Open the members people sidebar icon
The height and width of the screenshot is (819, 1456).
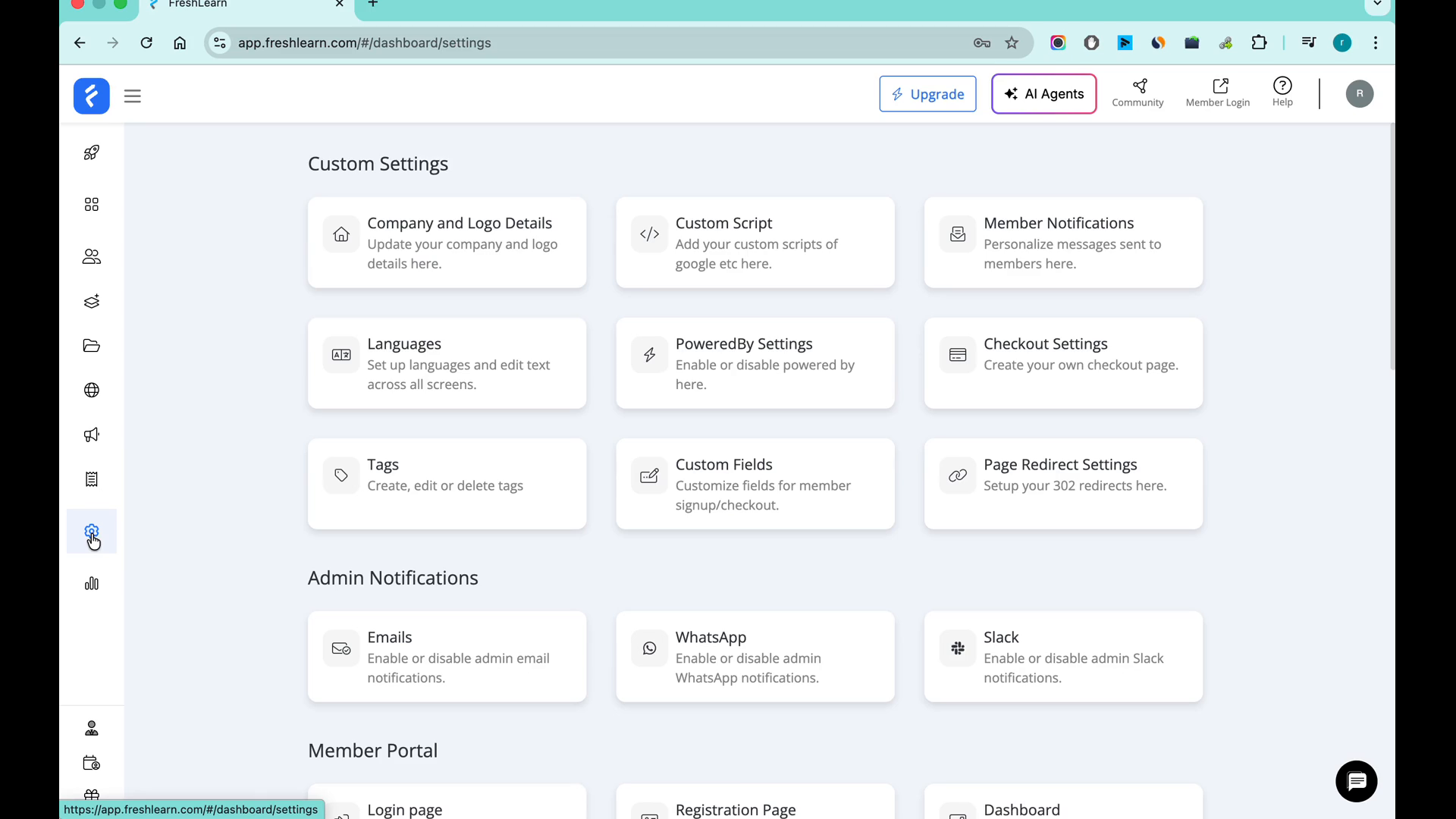(x=92, y=257)
